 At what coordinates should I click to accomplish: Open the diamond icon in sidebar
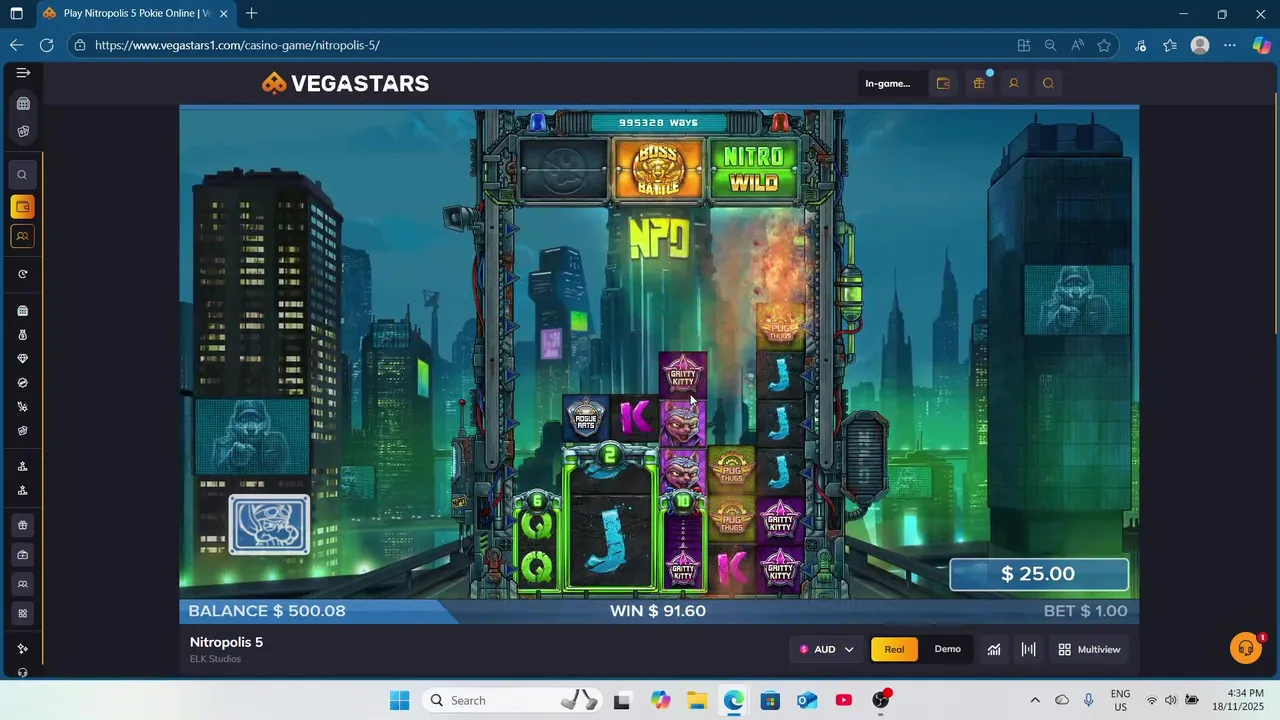click(22, 359)
